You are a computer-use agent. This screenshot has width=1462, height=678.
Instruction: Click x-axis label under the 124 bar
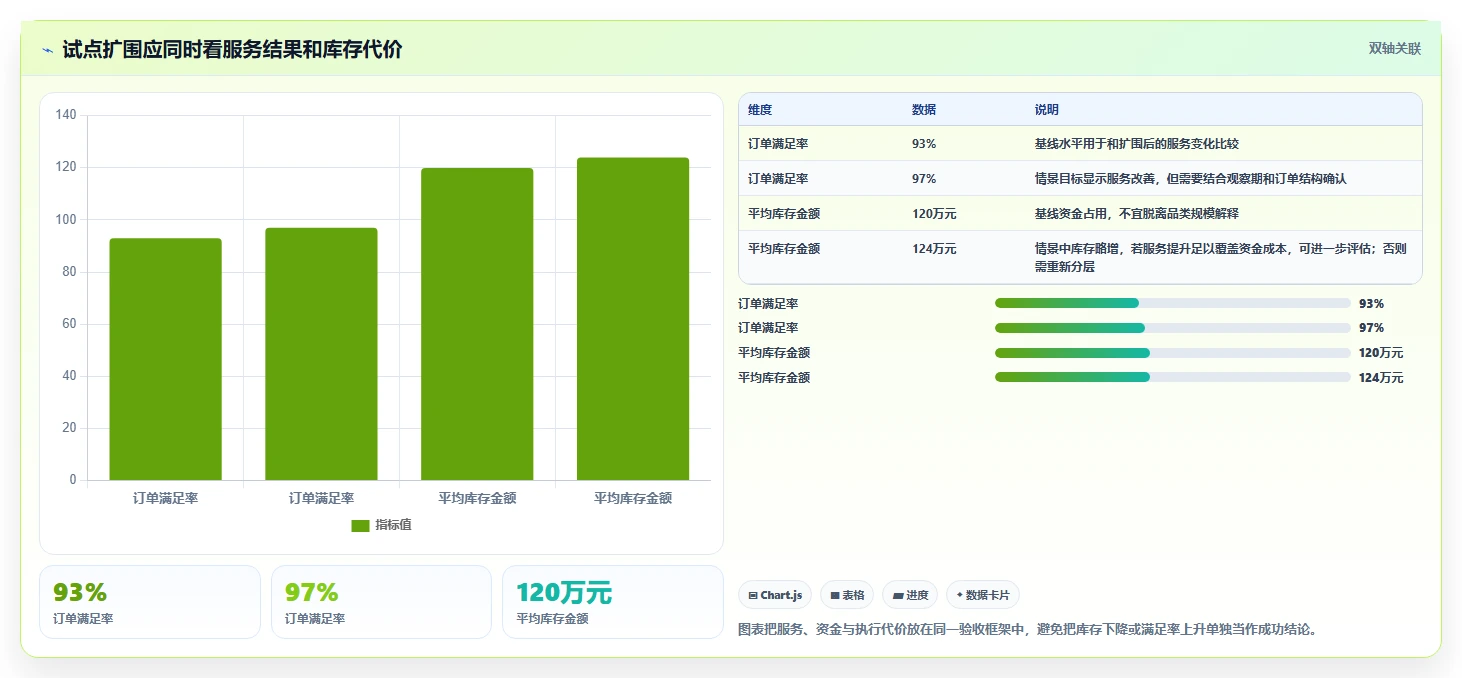click(633, 498)
